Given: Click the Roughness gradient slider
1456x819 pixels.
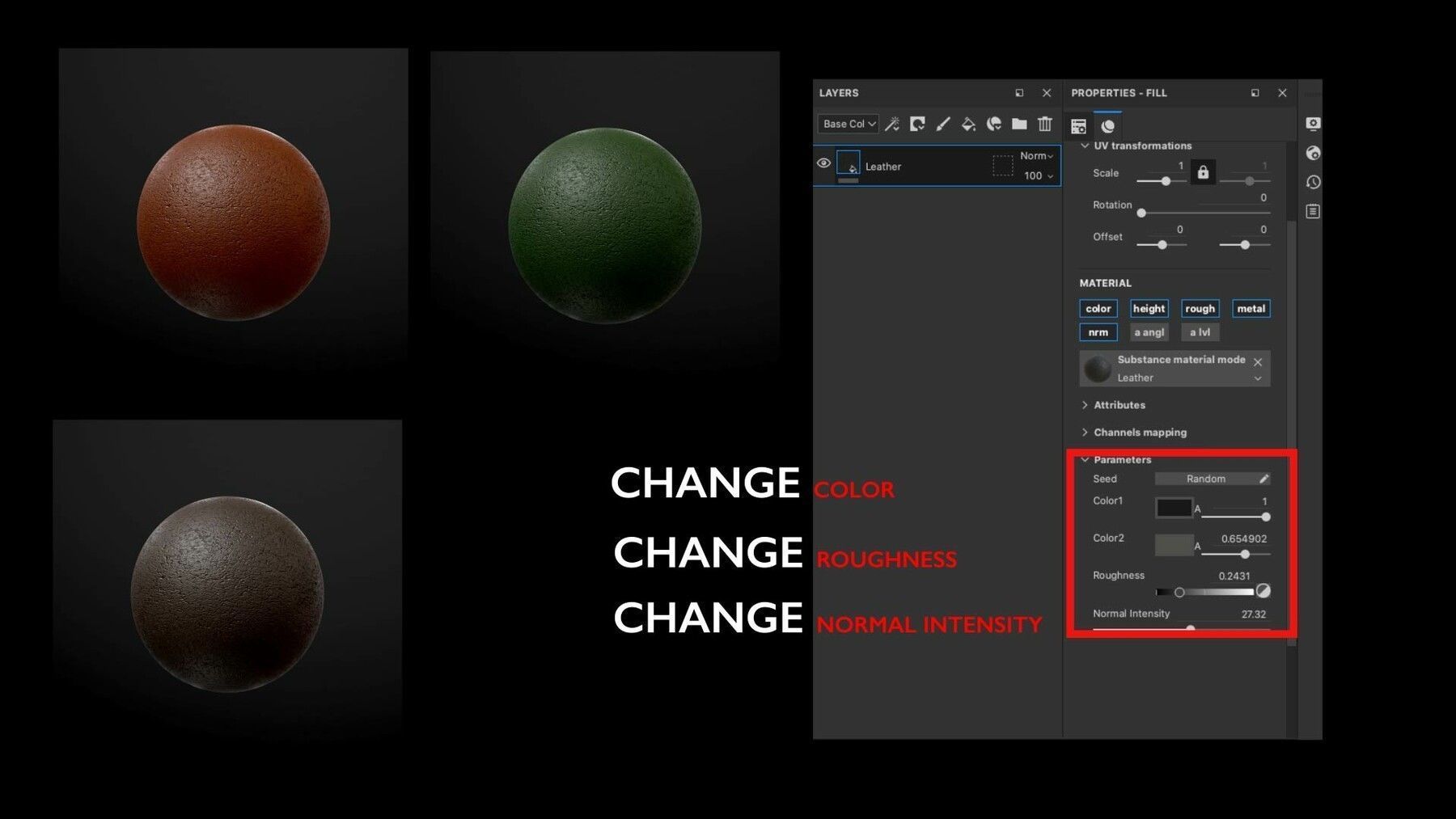Looking at the screenshot, I should pos(1205,592).
